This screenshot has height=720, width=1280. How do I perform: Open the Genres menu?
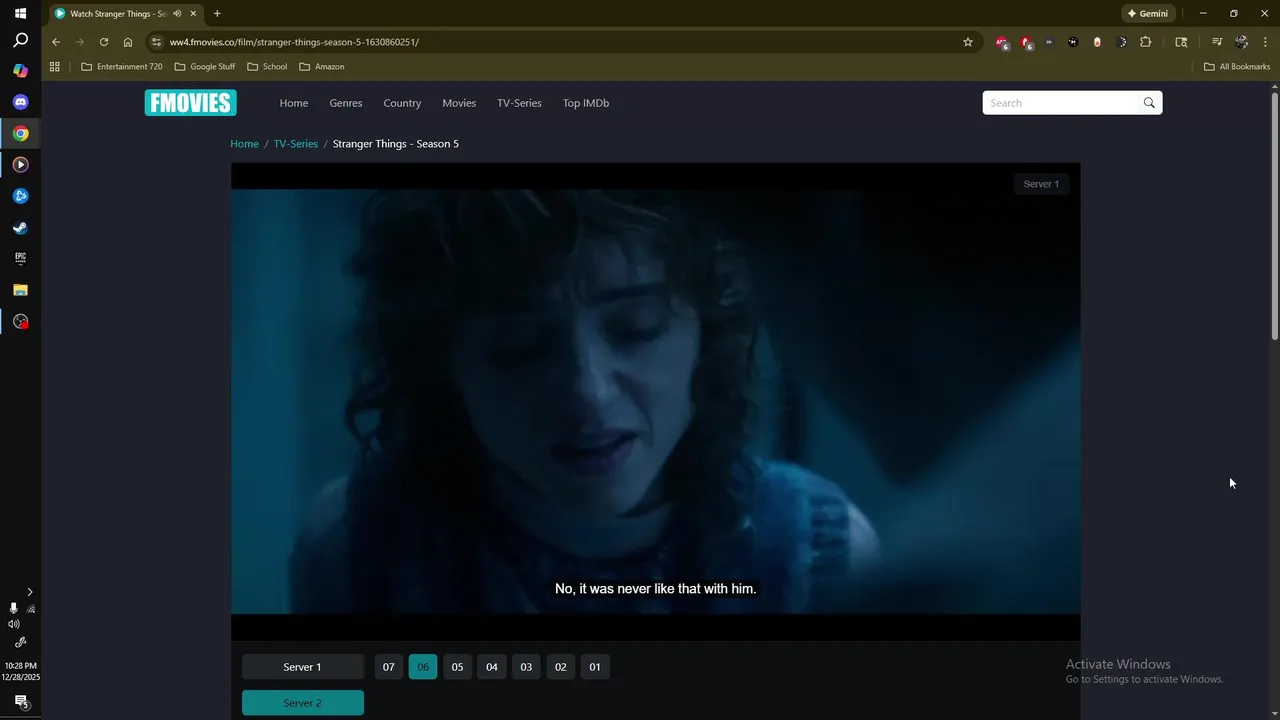346,103
